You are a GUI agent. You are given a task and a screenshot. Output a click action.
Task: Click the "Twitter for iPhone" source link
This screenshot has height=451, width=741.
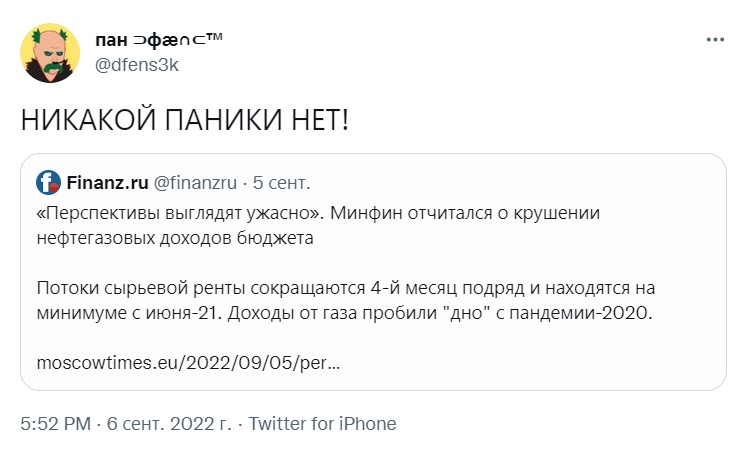click(x=322, y=424)
